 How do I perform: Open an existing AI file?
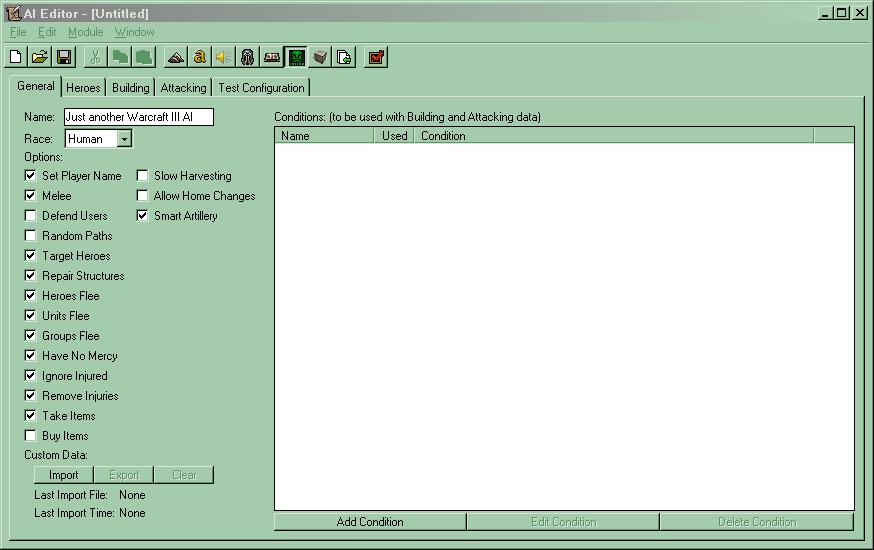click(x=40, y=57)
